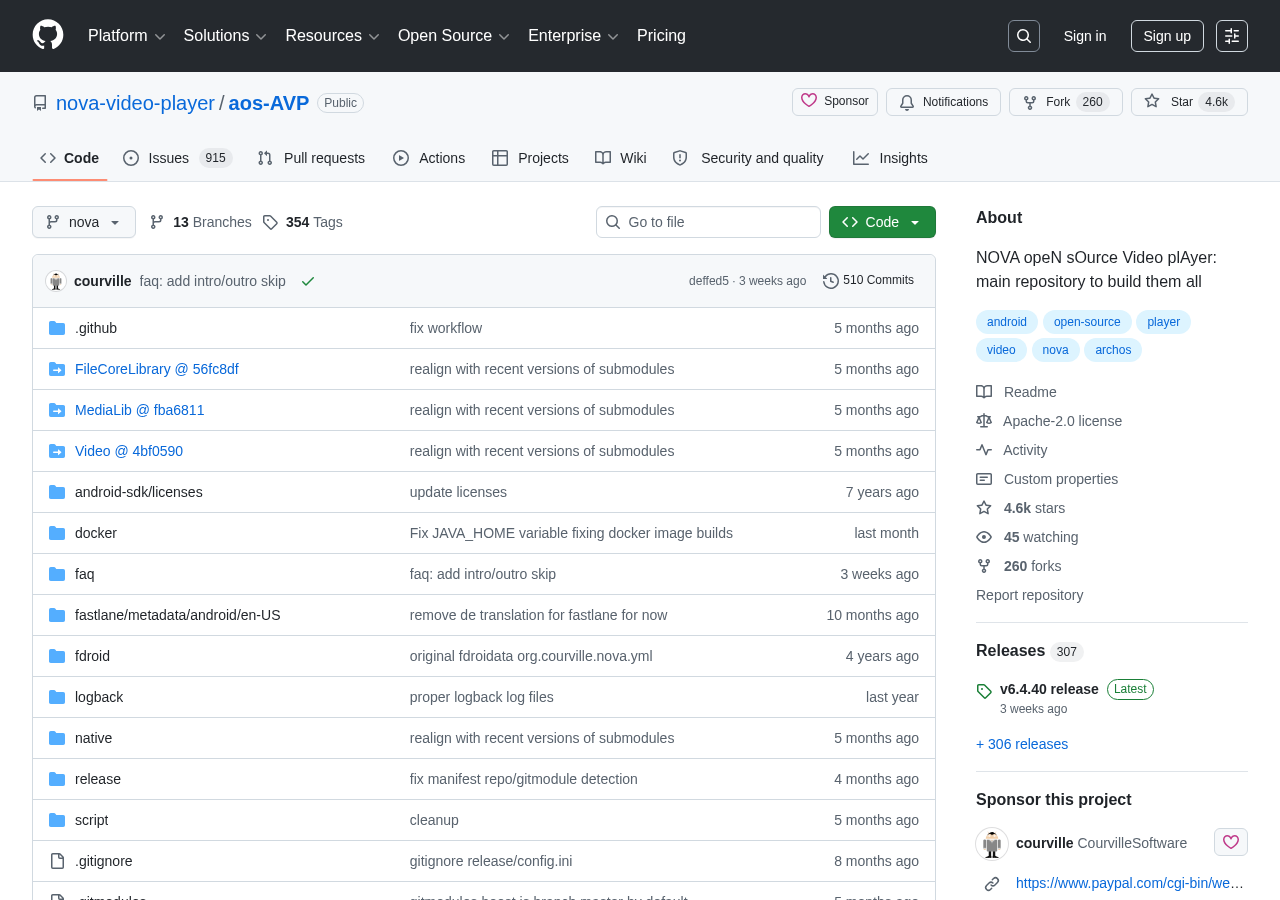Click the Sponsor button at top
Screen dimensions: 1280x900
pos(835,102)
